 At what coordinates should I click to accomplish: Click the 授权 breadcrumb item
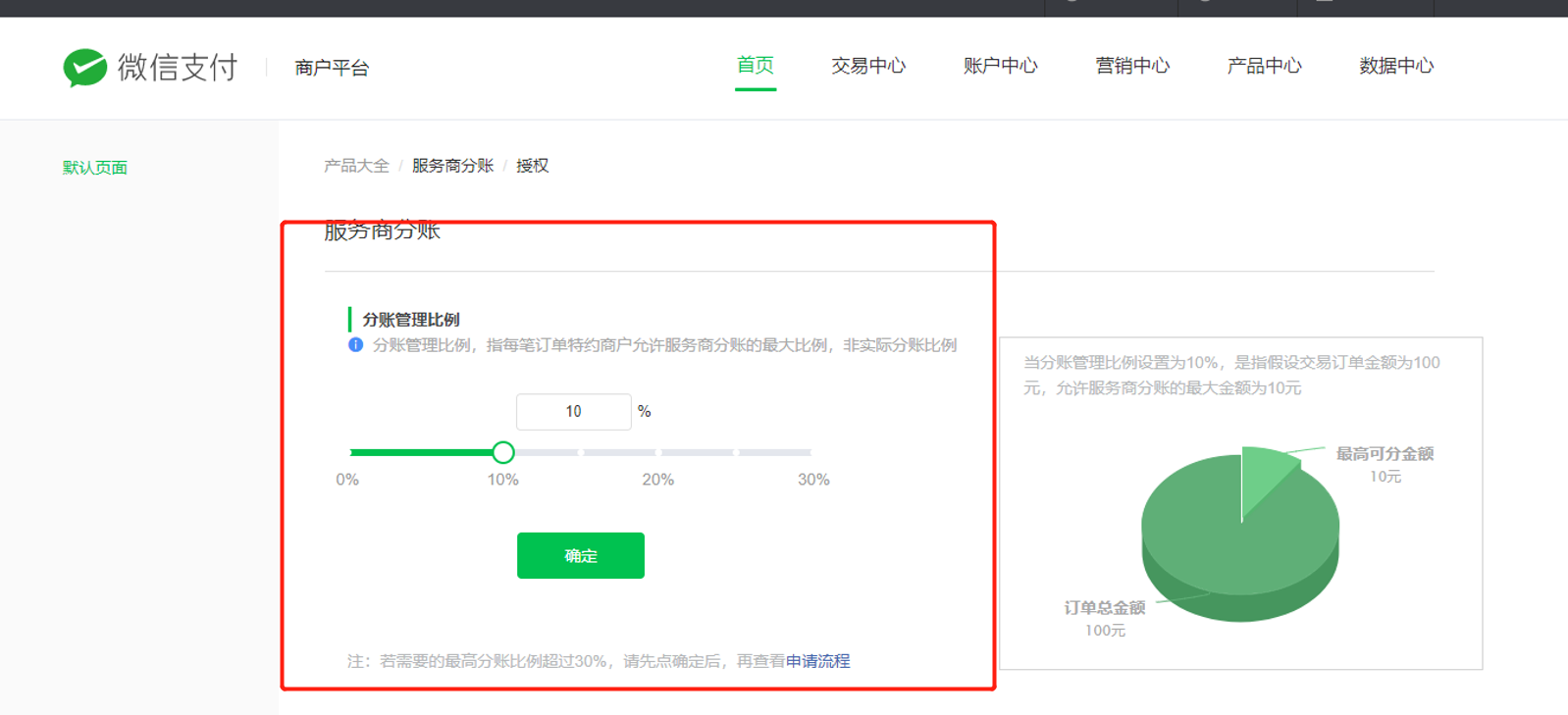532,166
